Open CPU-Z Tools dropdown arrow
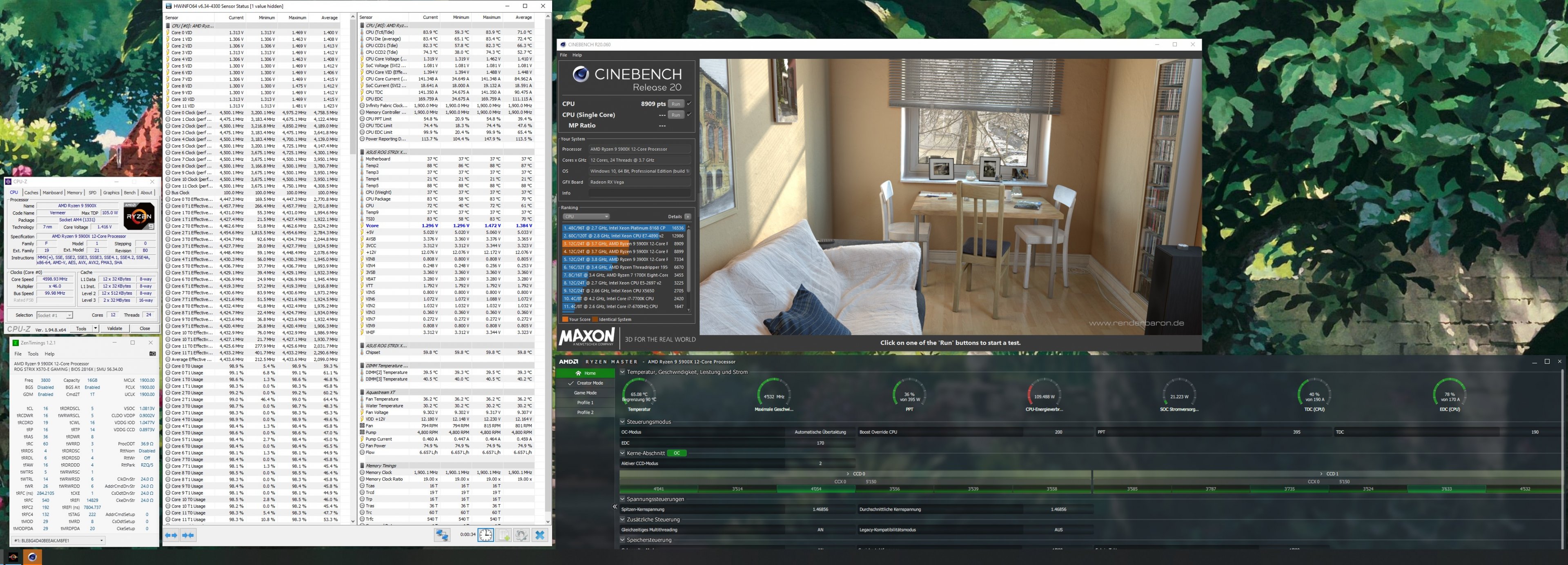 coord(96,328)
